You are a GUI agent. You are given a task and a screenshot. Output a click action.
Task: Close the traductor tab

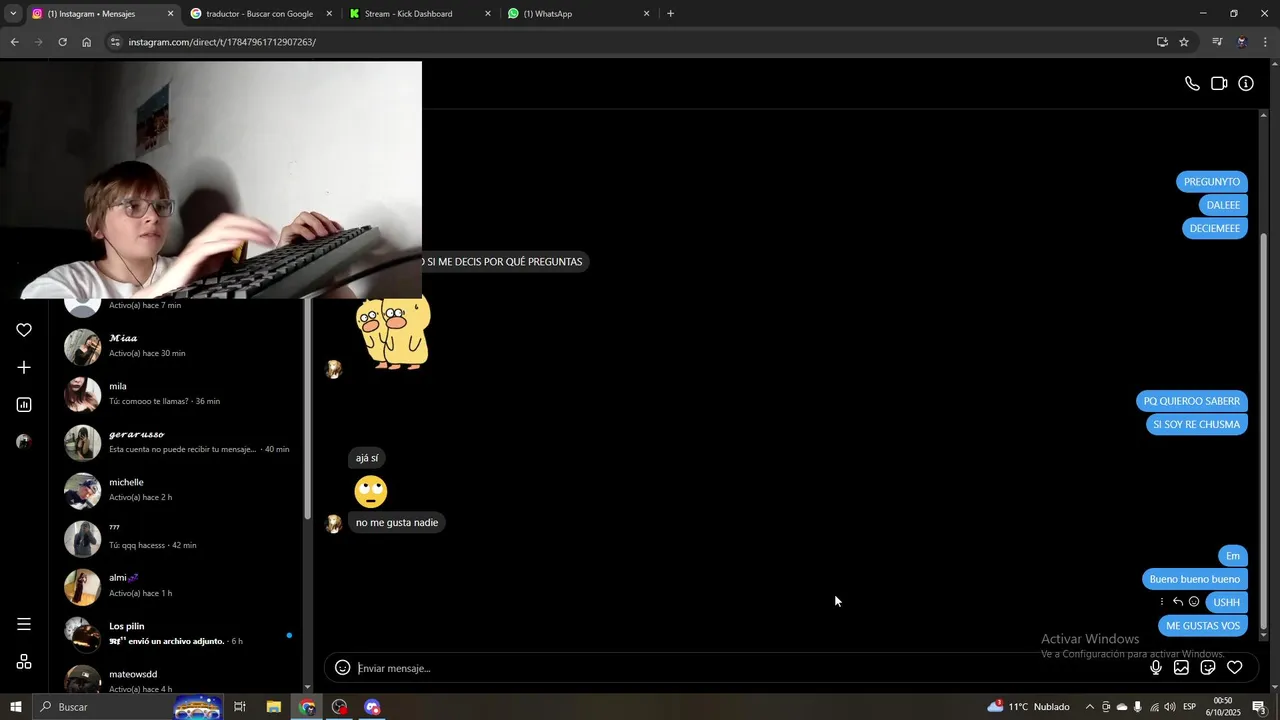point(329,14)
